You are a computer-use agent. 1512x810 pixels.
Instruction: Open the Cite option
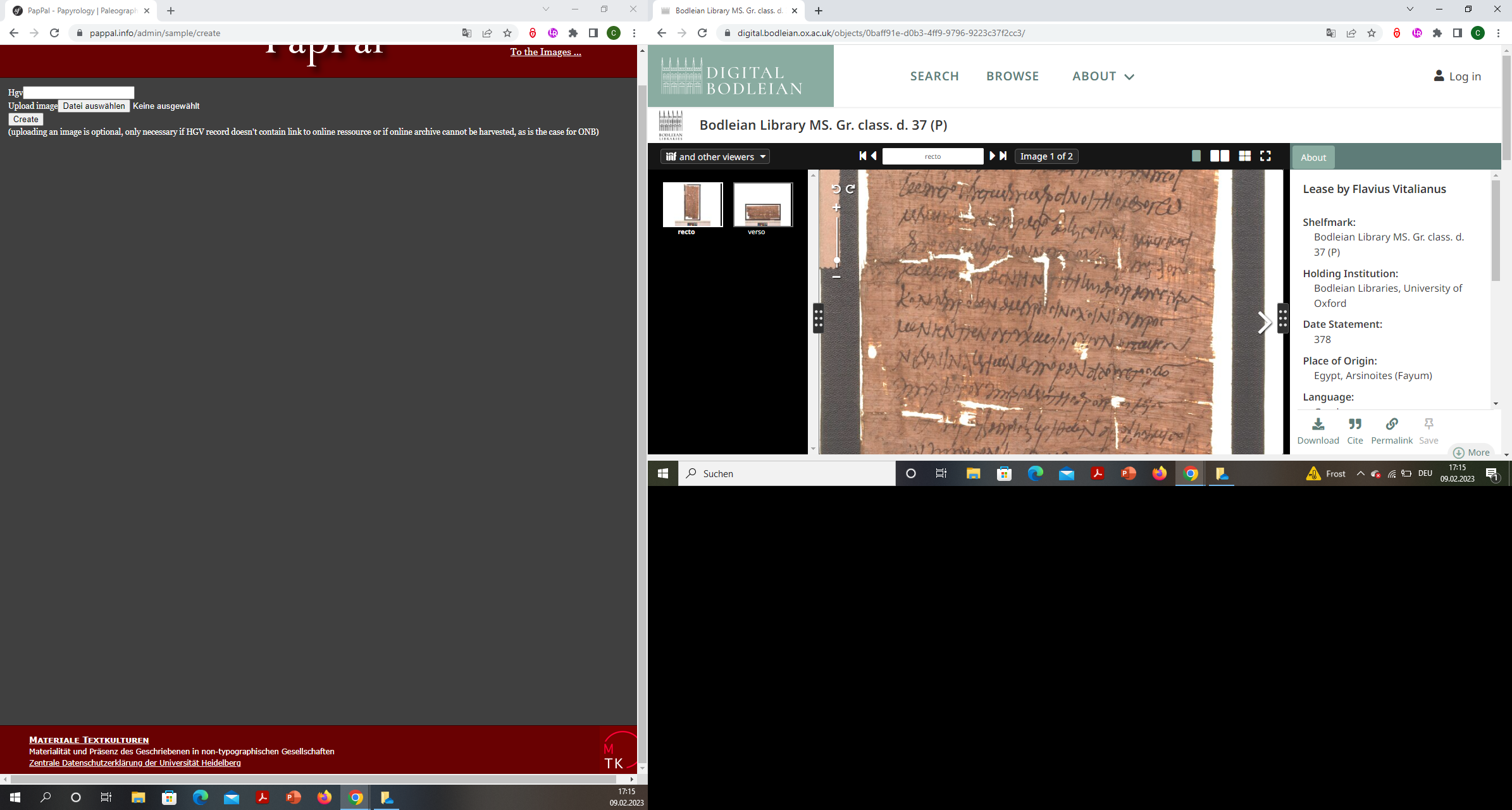point(1354,431)
